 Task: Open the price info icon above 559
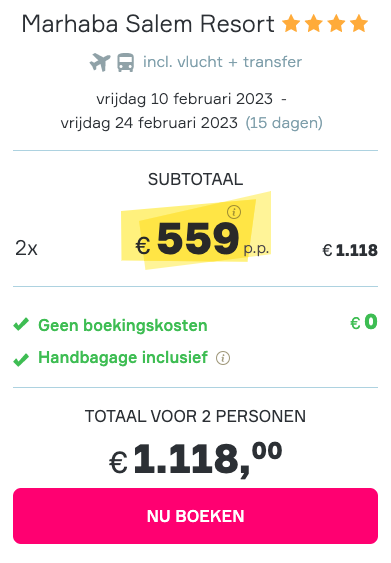click(234, 212)
